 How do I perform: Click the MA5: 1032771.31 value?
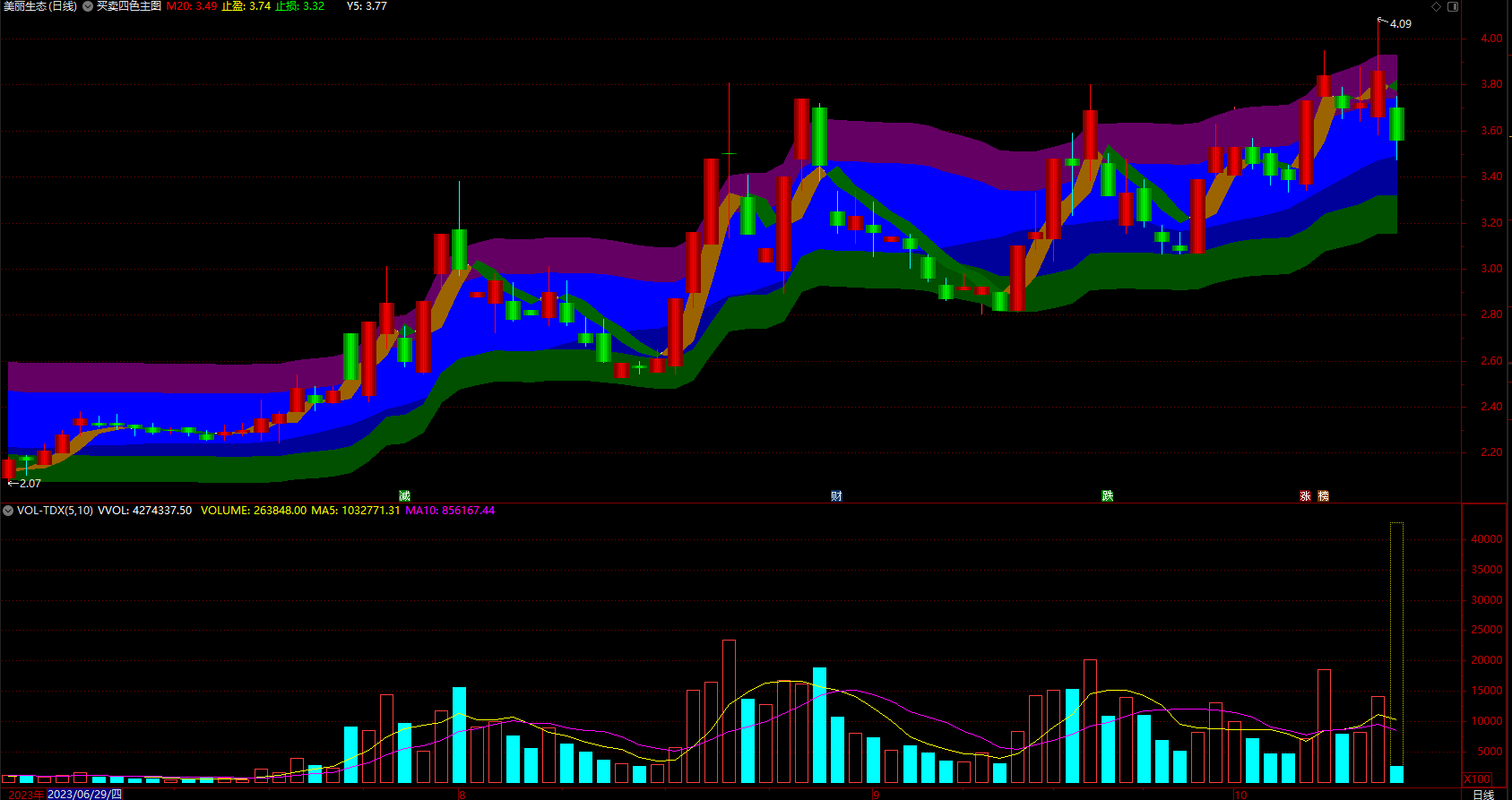pos(356,511)
